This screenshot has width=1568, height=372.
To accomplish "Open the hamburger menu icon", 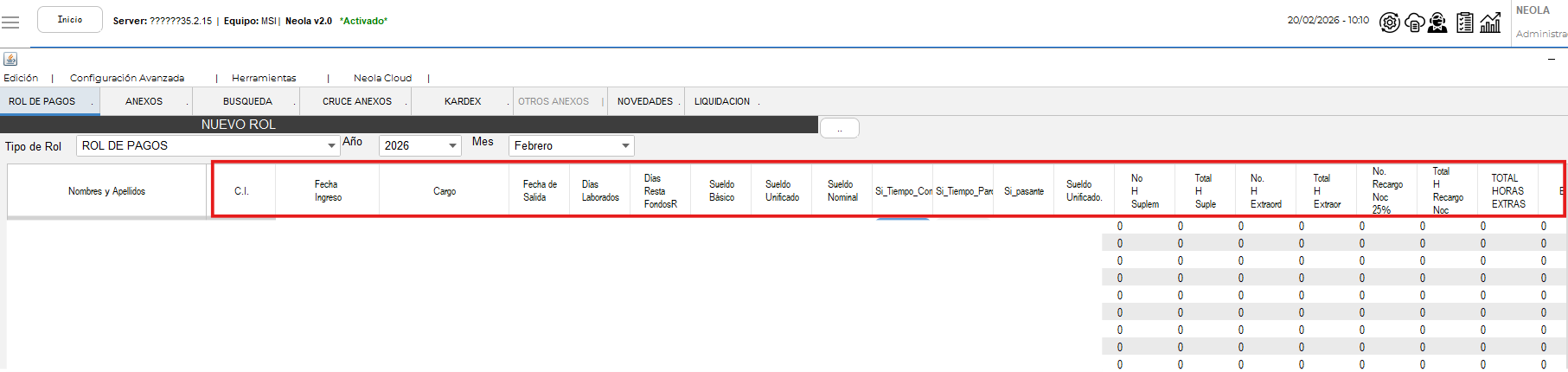I will click(10, 22).
